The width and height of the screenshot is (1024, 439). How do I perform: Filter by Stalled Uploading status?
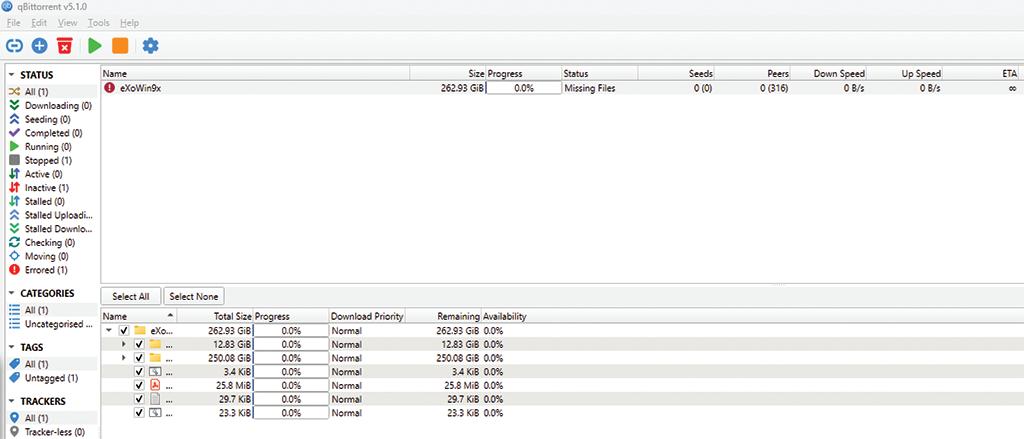[x=52, y=215]
